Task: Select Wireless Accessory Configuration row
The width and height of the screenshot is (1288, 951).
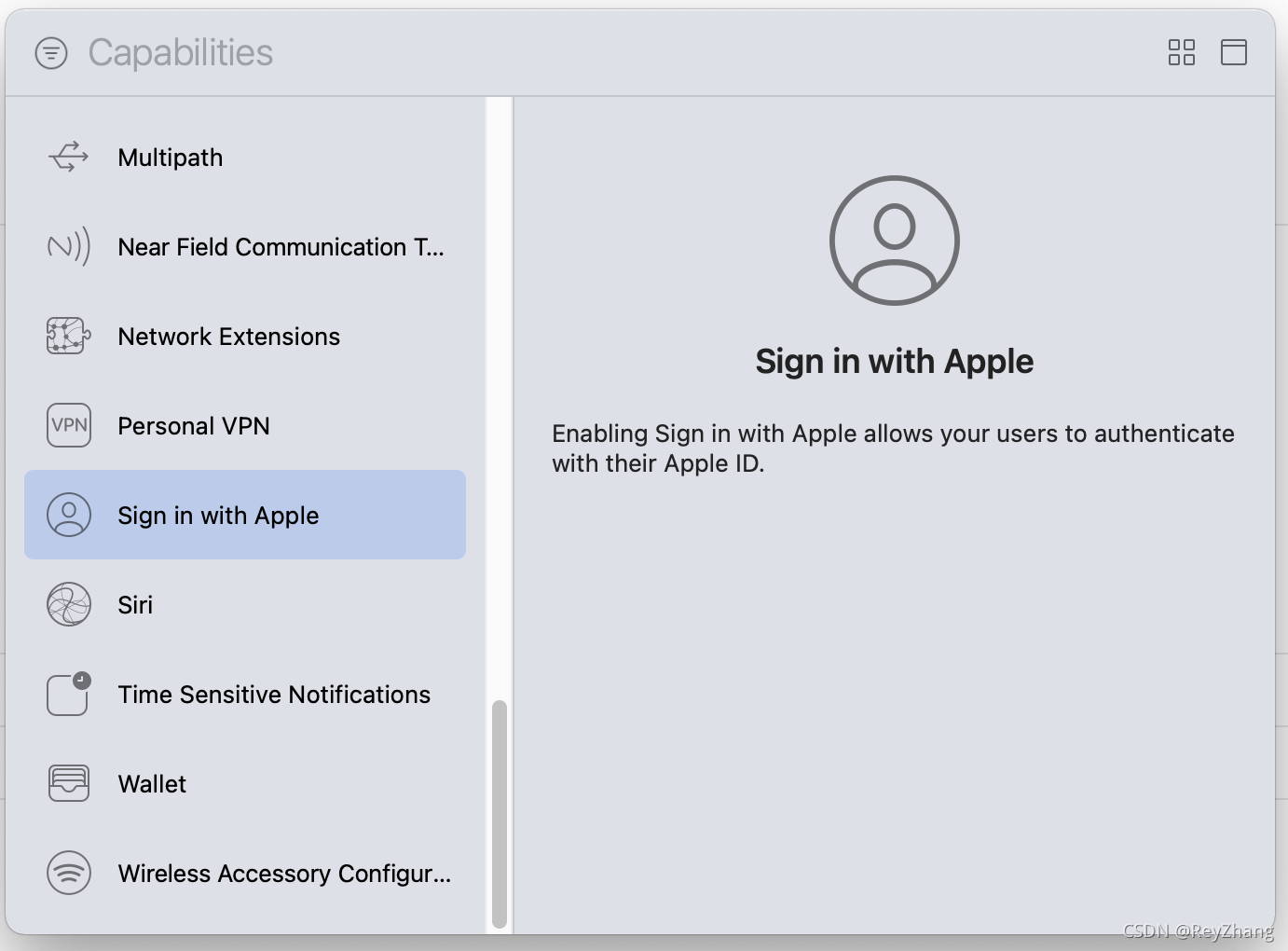Action: click(245, 874)
